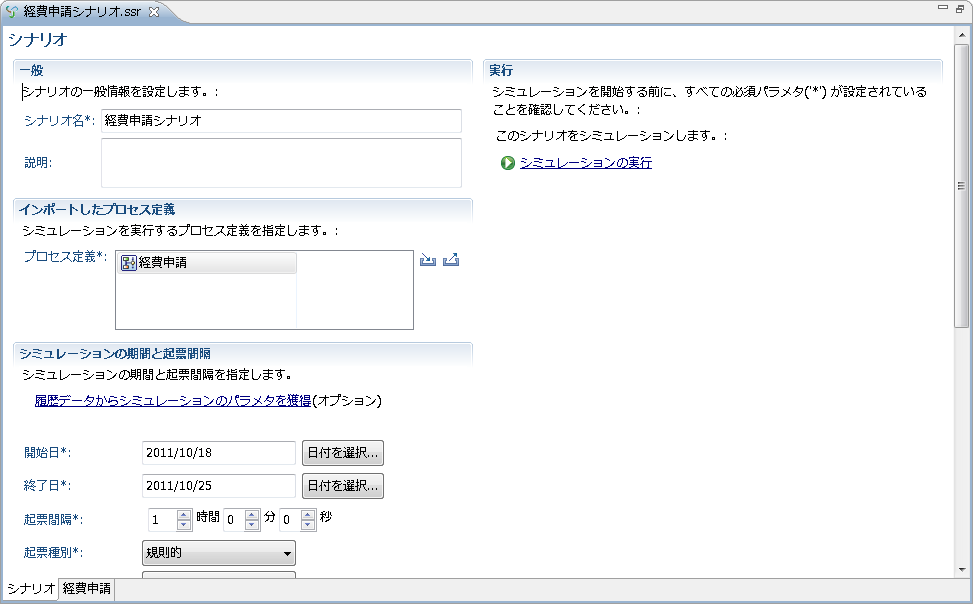Increase the 秒 interval spinner value
The height and width of the screenshot is (604, 973).
(x=308, y=515)
